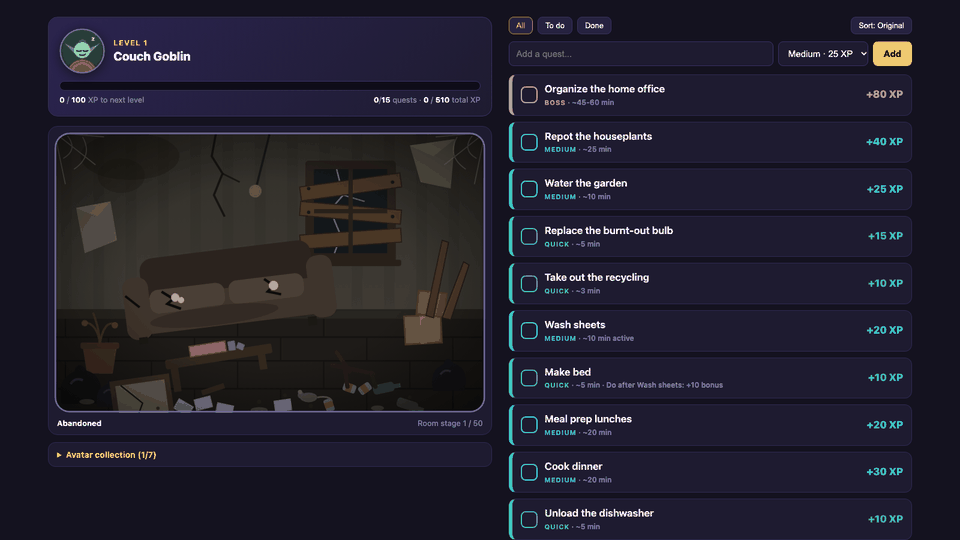Click the Replace the burnt-out bulb title
The height and width of the screenshot is (540, 960).
(609, 230)
